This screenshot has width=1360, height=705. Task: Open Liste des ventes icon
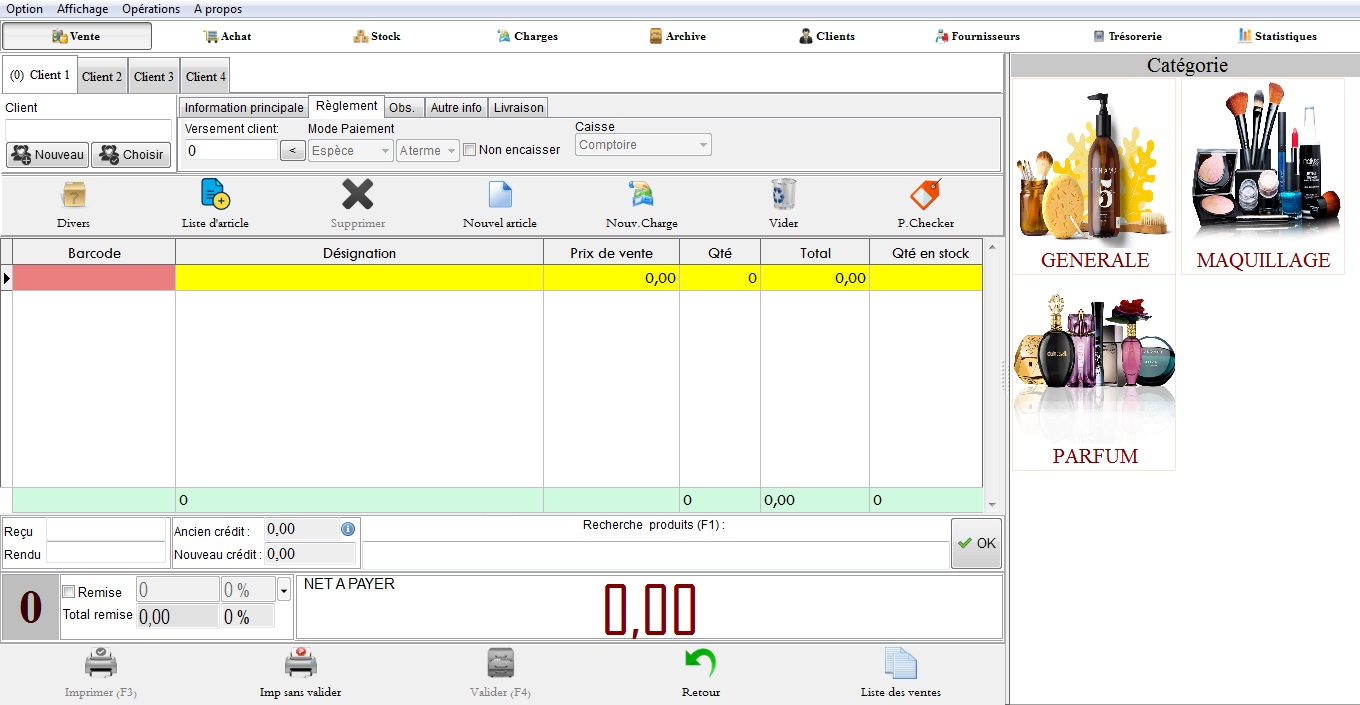point(900,663)
